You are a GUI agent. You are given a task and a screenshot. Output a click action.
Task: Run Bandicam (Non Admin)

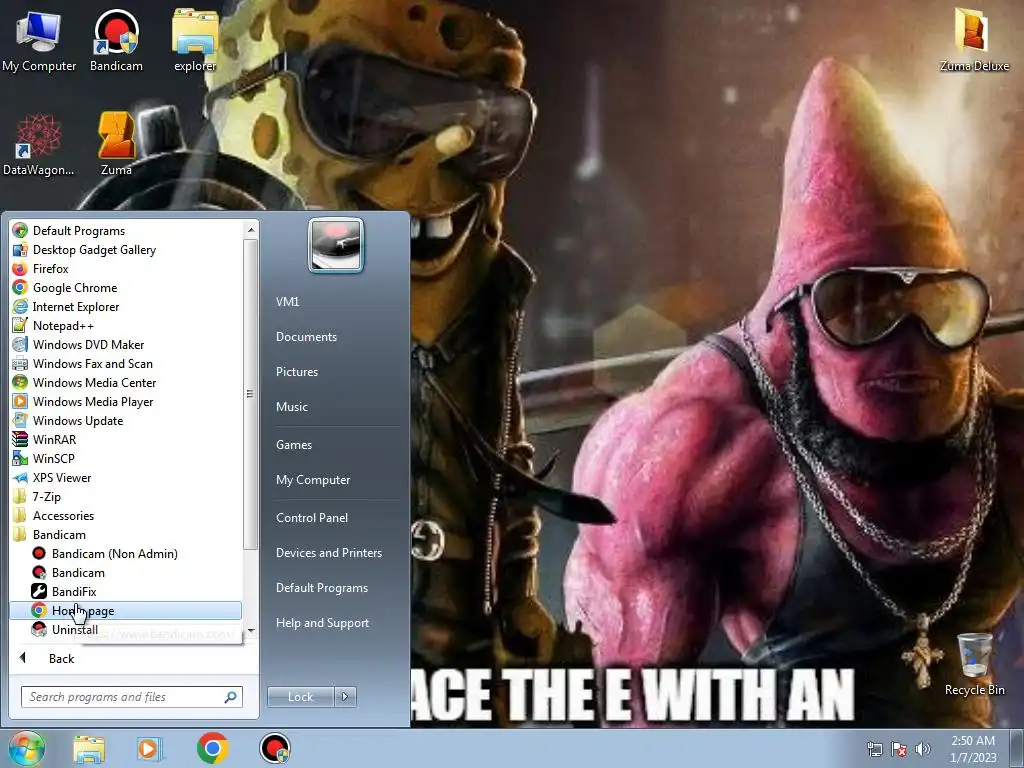click(126, 553)
